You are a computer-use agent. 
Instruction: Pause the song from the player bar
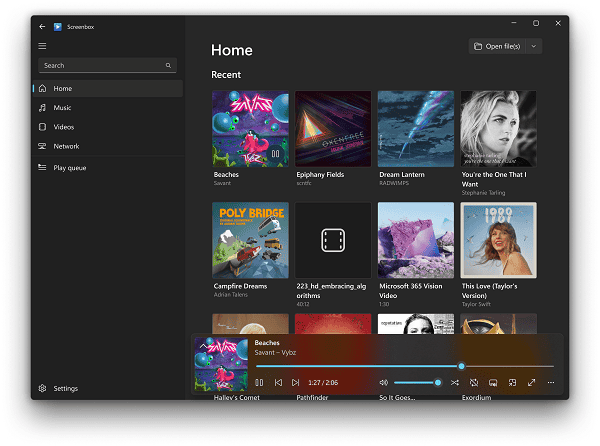[x=259, y=383]
